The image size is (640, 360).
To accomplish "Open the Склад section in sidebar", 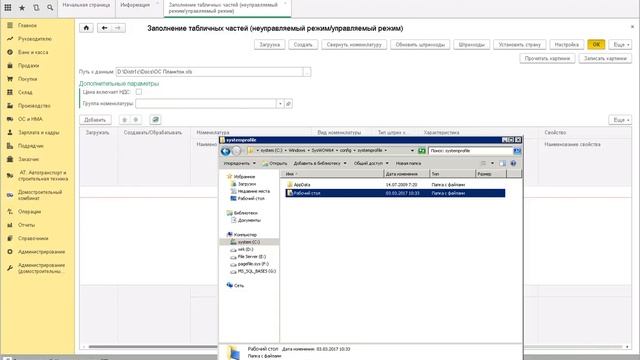I will click(x=25, y=92).
